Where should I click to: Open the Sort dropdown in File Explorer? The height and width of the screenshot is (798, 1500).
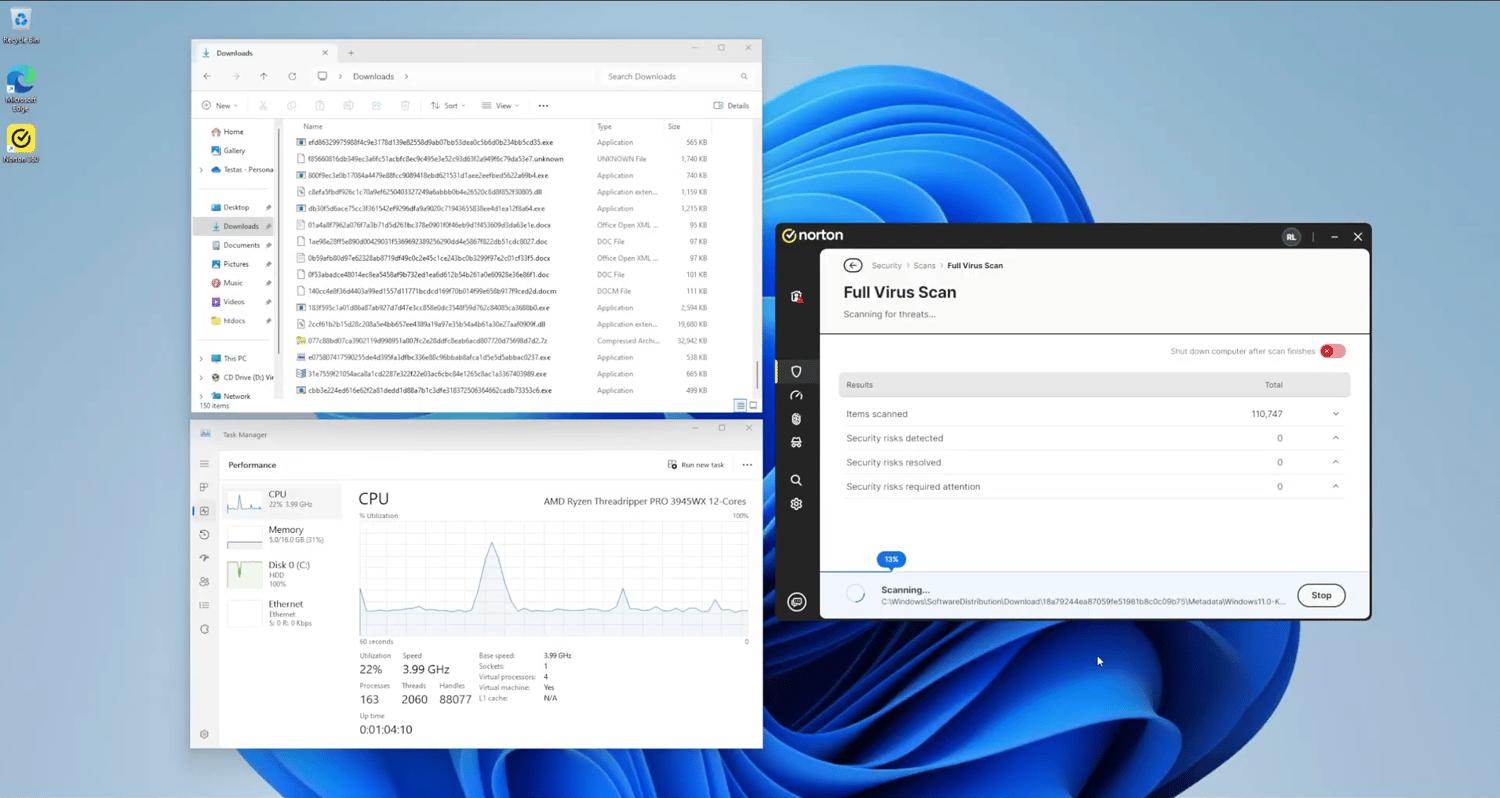(x=449, y=105)
